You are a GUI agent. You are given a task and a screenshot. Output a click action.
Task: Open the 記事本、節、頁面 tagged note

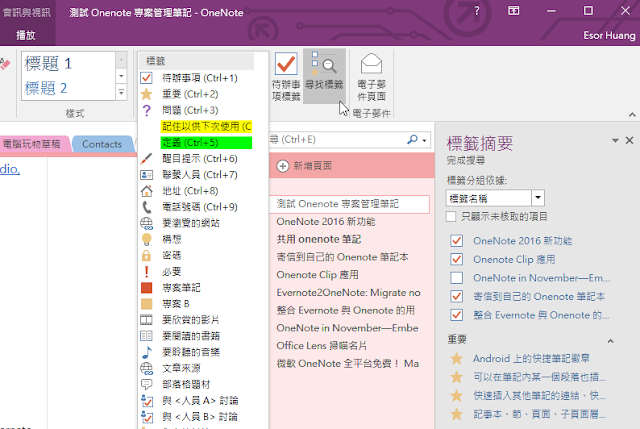(x=539, y=414)
